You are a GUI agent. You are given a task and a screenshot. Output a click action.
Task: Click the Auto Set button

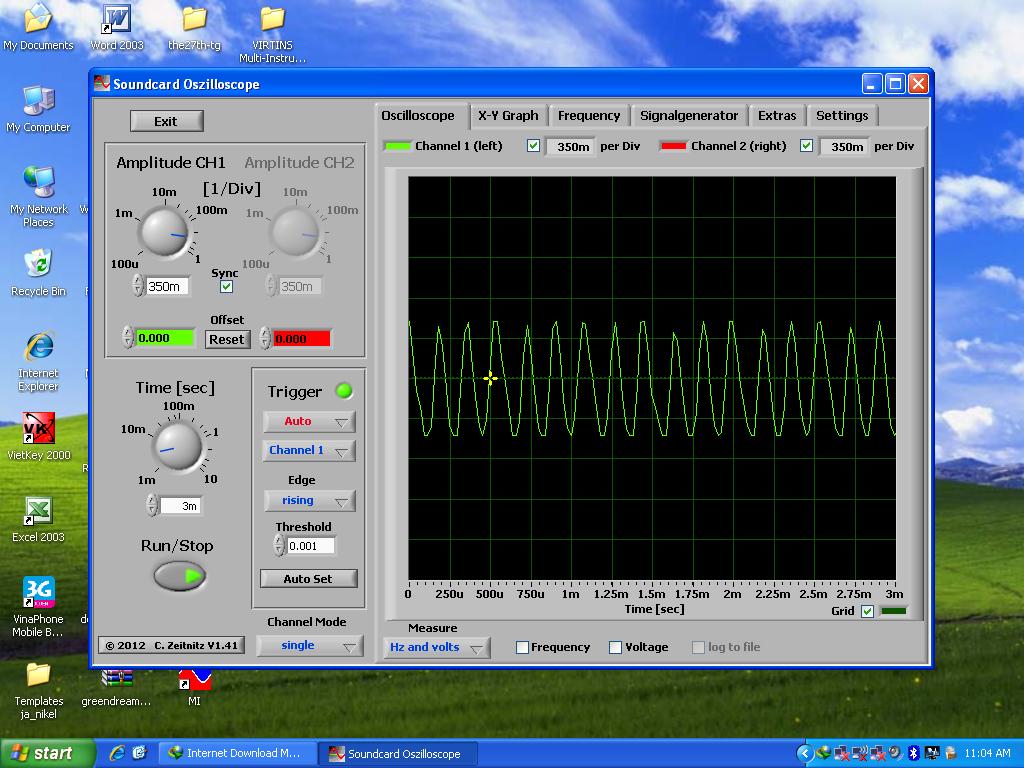(x=308, y=579)
